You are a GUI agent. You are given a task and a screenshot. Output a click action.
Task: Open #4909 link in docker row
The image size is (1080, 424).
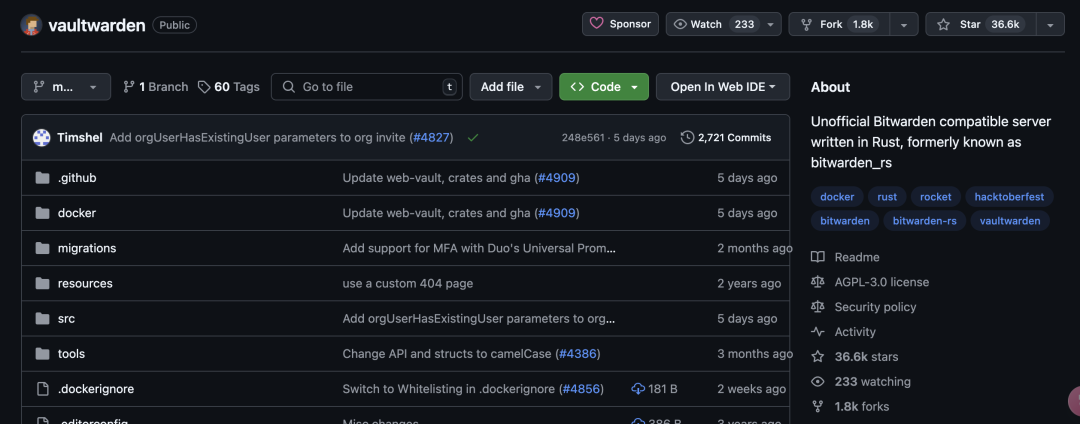click(x=557, y=213)
